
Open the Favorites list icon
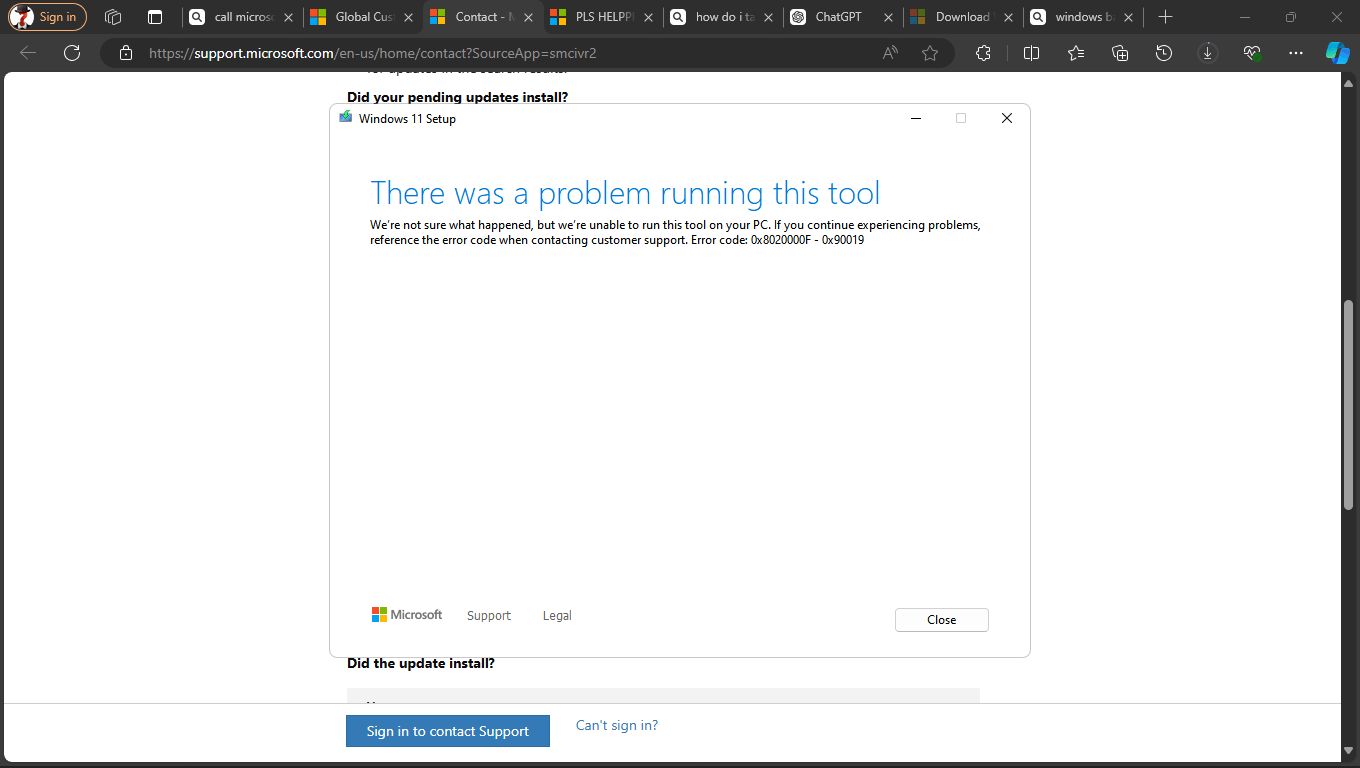click(x=1076, y=53)
